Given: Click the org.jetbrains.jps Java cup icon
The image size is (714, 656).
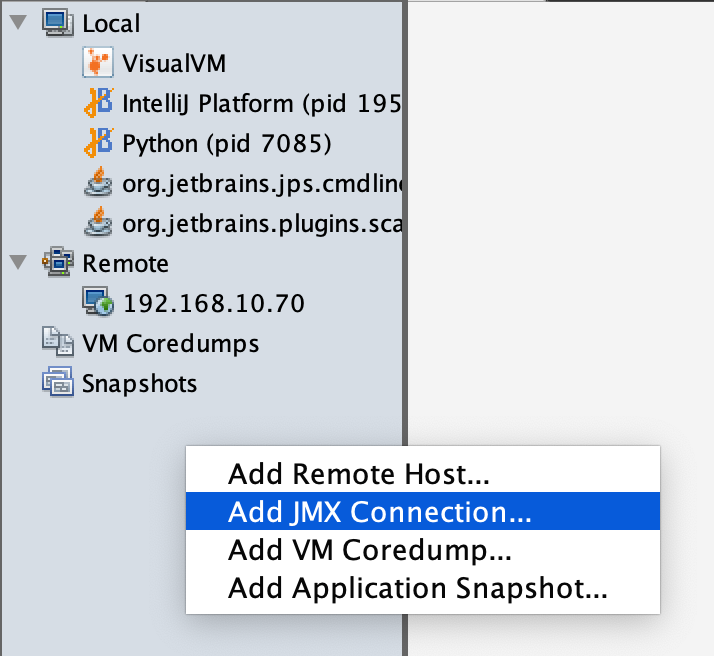Looking at the screenshot, I should 97,183.
